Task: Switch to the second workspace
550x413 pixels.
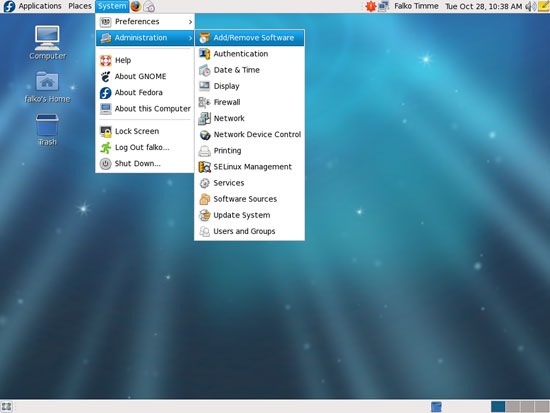Action: [512, 407]
